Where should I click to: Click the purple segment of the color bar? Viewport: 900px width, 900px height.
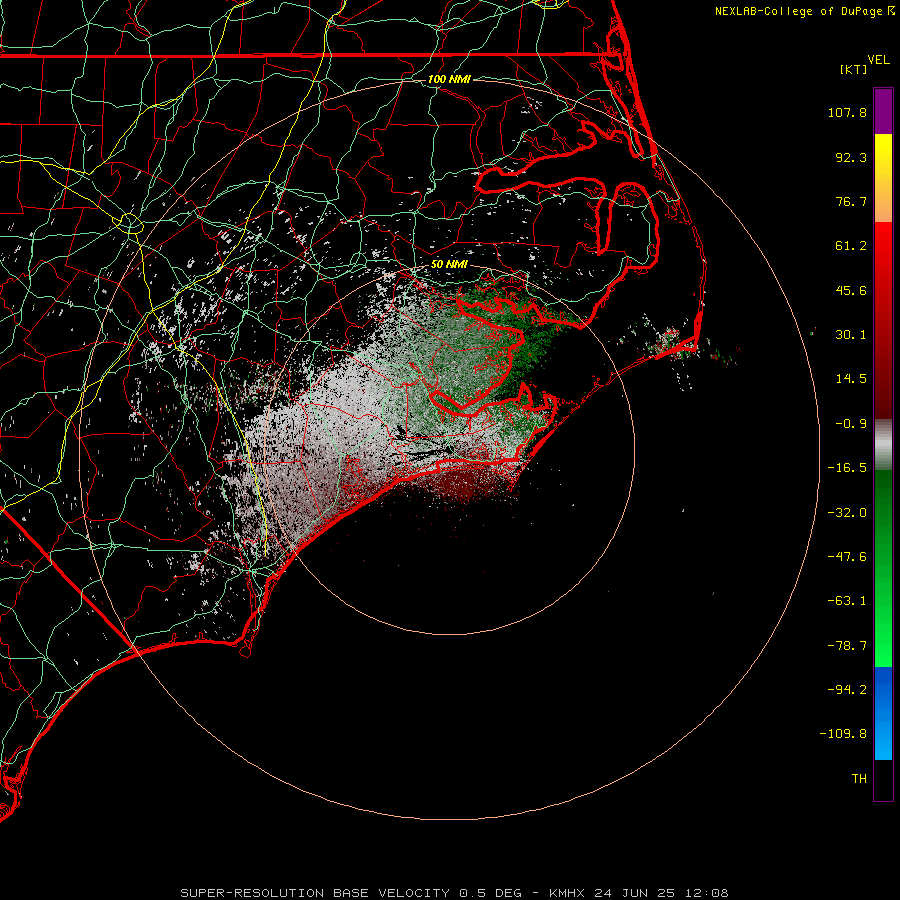(883, 111)
